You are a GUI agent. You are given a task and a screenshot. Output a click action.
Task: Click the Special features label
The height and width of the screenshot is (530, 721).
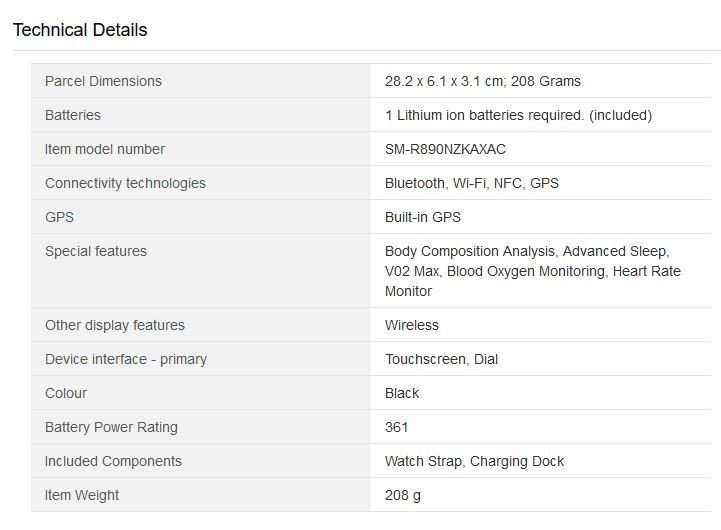(x=96, y=251)
